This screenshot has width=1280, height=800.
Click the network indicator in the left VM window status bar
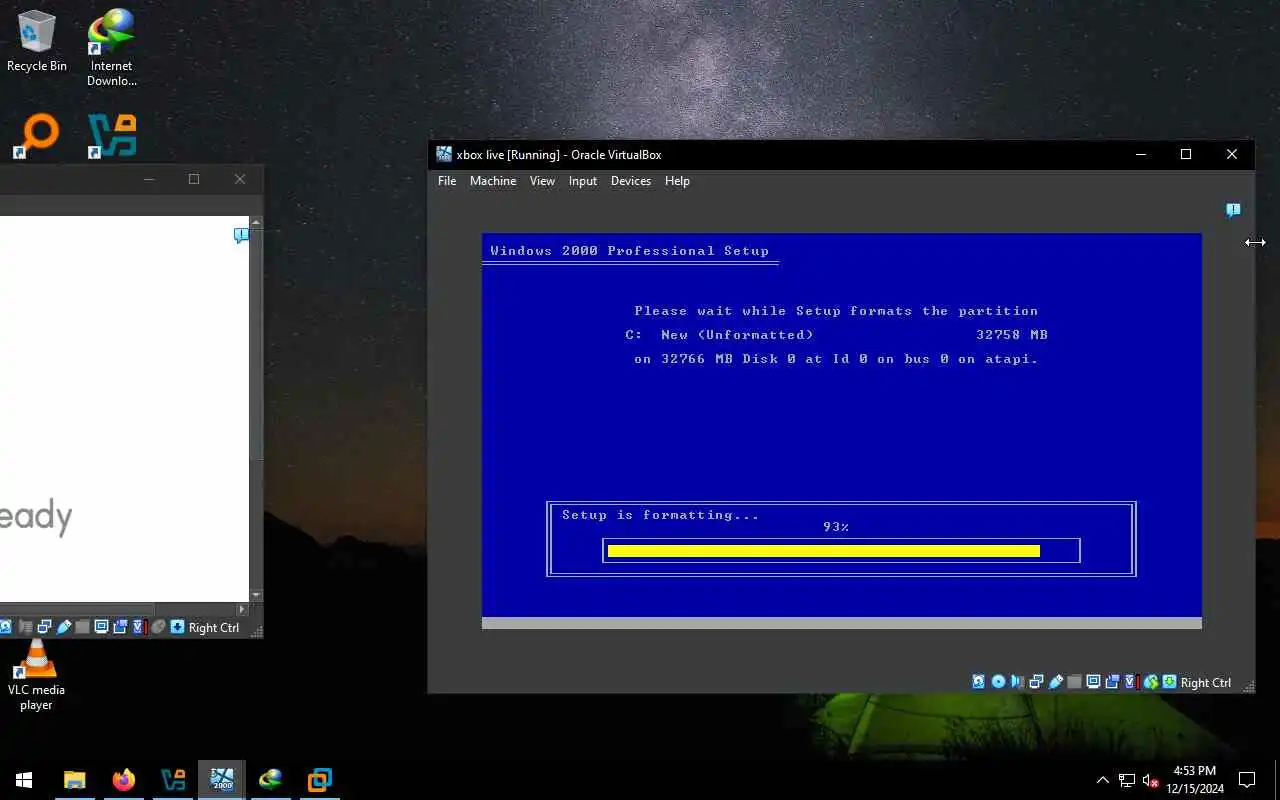pyautogui.click(x=44, y=627)
